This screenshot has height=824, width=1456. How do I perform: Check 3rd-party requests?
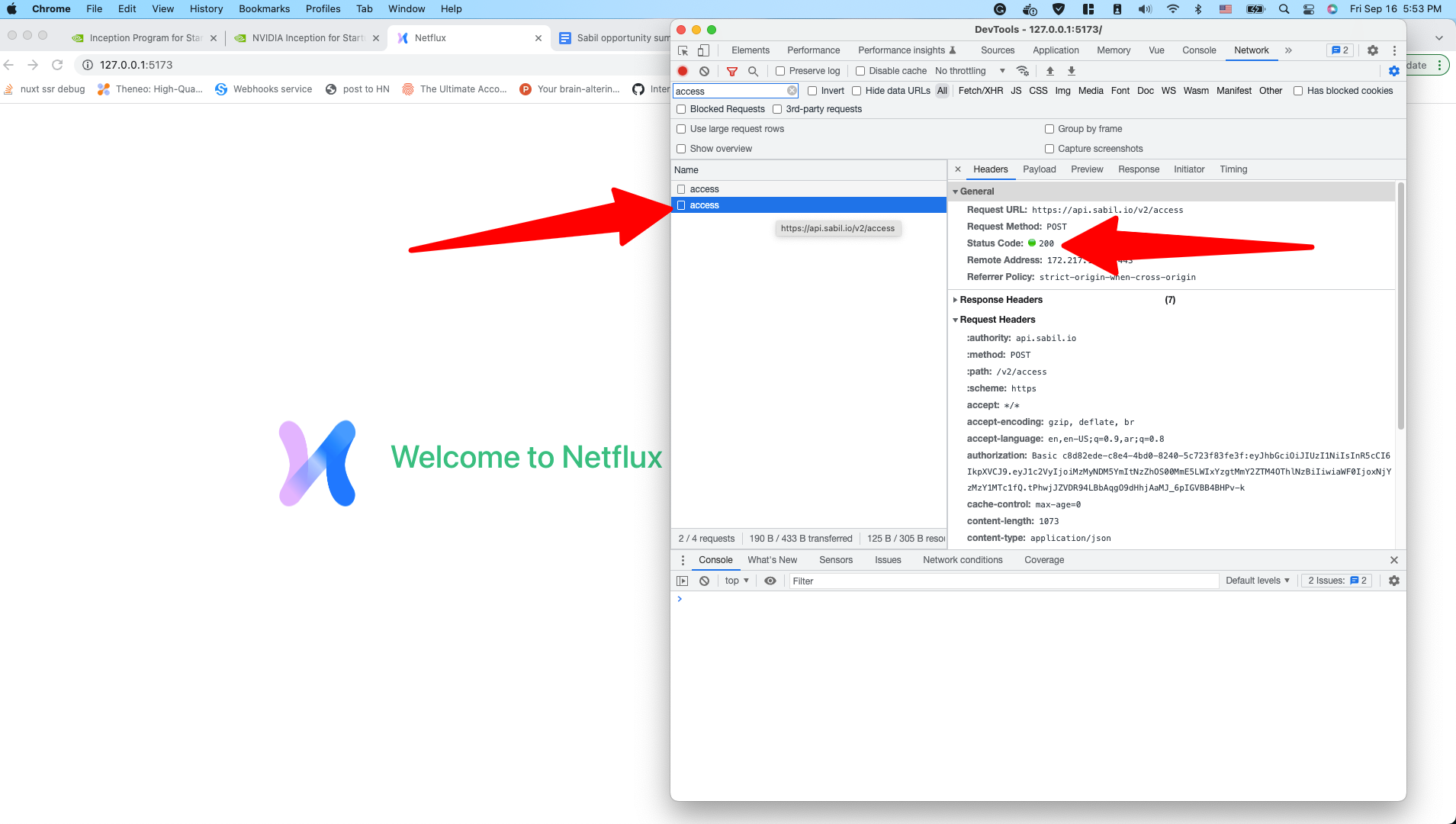777,109
